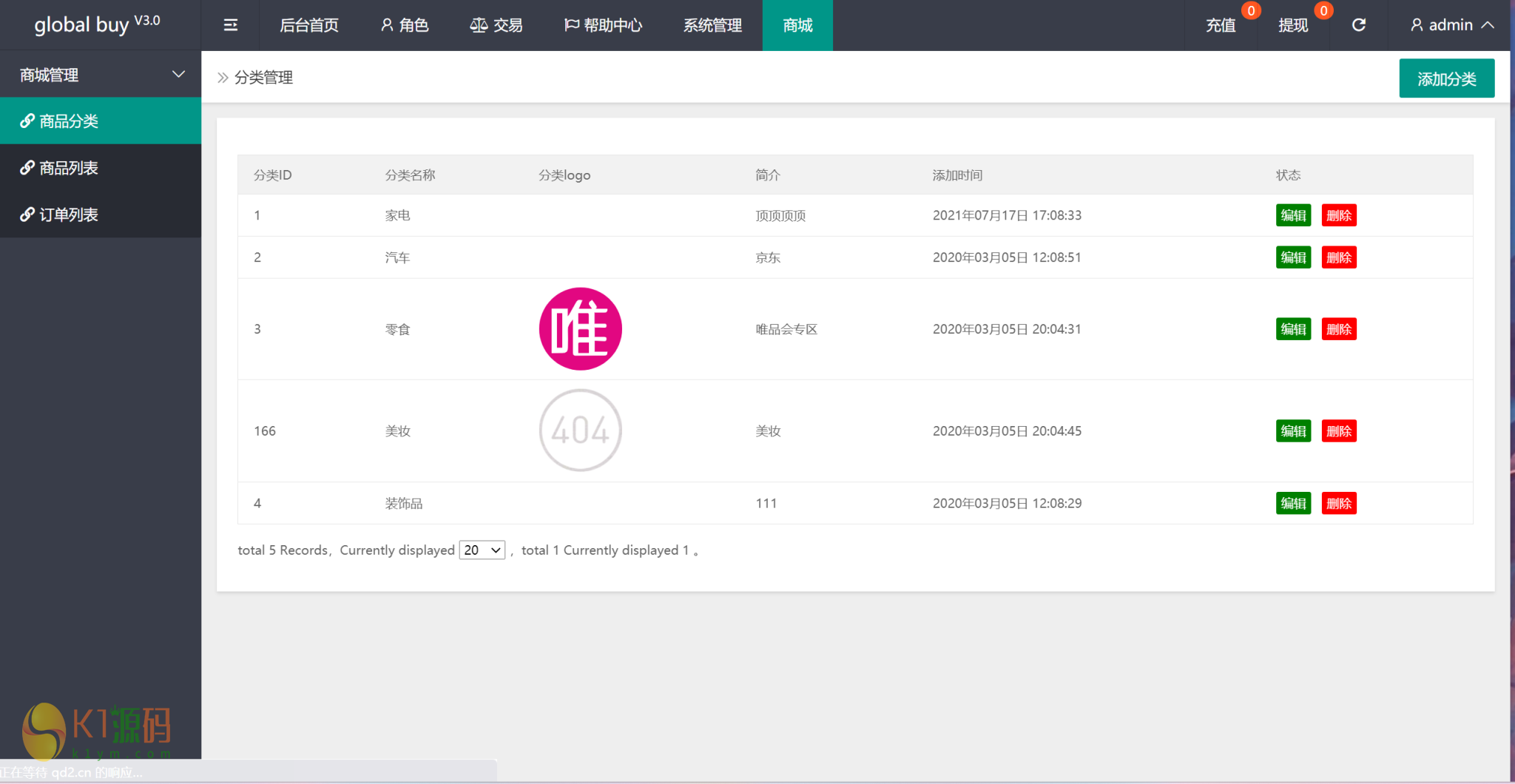Delete the 汽车 category row
1515x784 pixels.
[1338, 257]
